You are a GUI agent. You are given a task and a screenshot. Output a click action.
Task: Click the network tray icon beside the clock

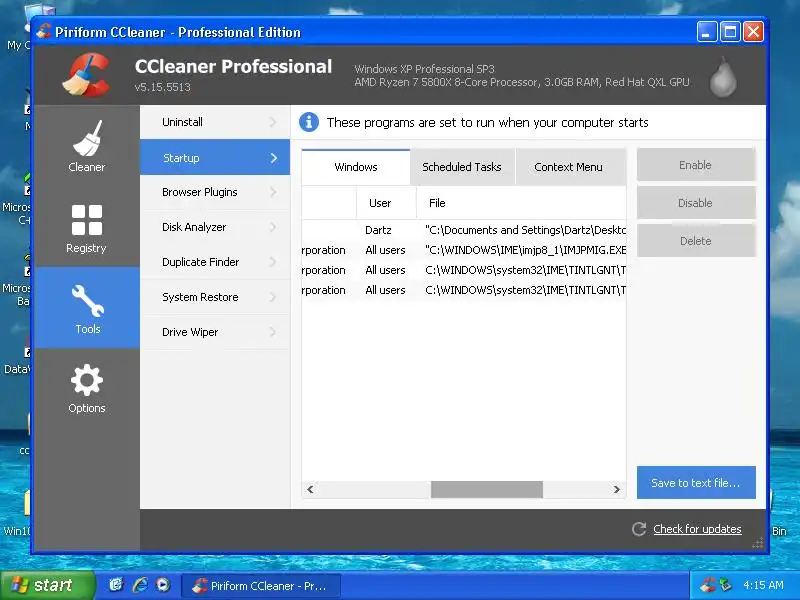(726, 585)
